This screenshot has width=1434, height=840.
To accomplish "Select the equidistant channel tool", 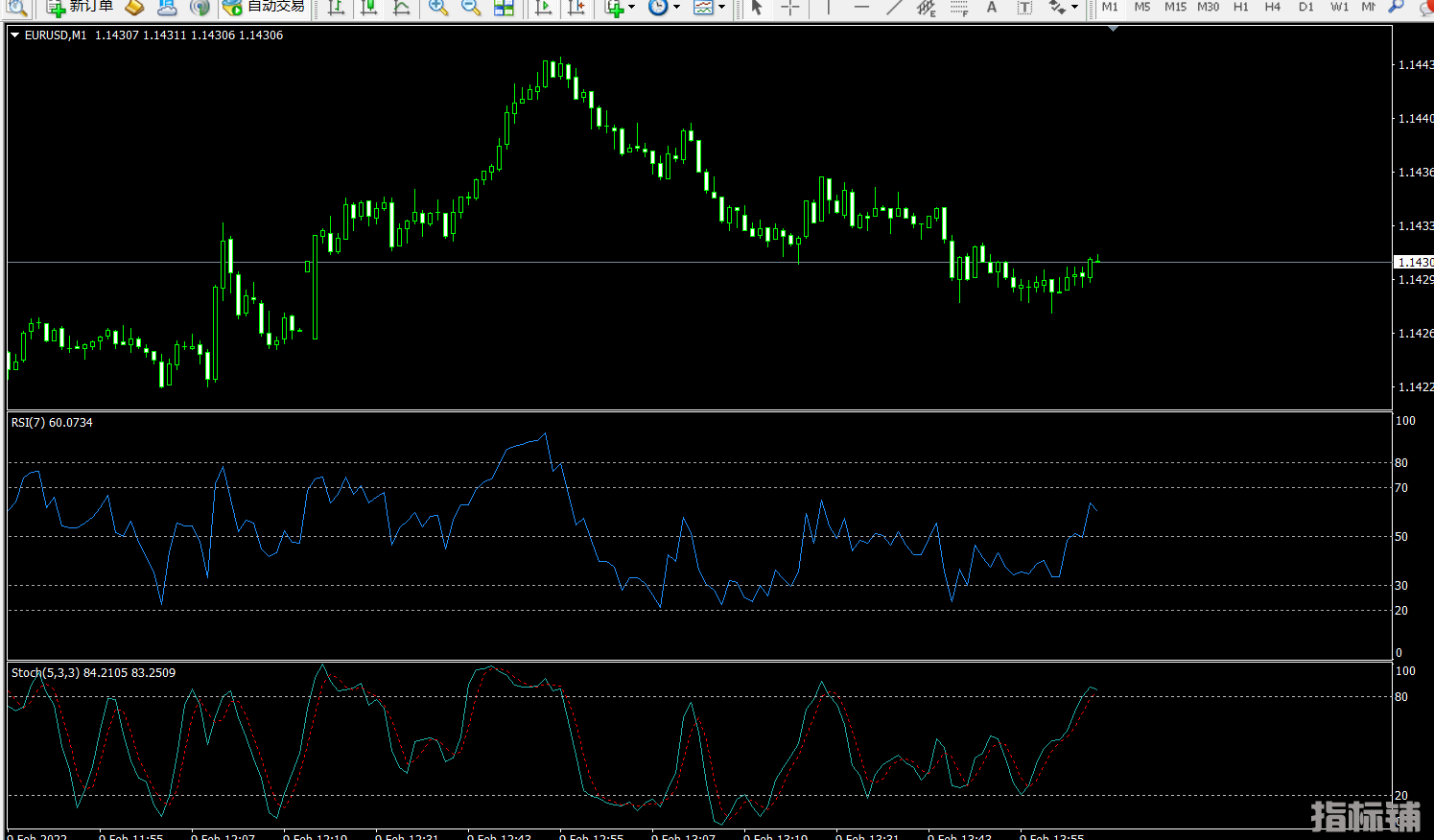I will click(x=926, y=8).
